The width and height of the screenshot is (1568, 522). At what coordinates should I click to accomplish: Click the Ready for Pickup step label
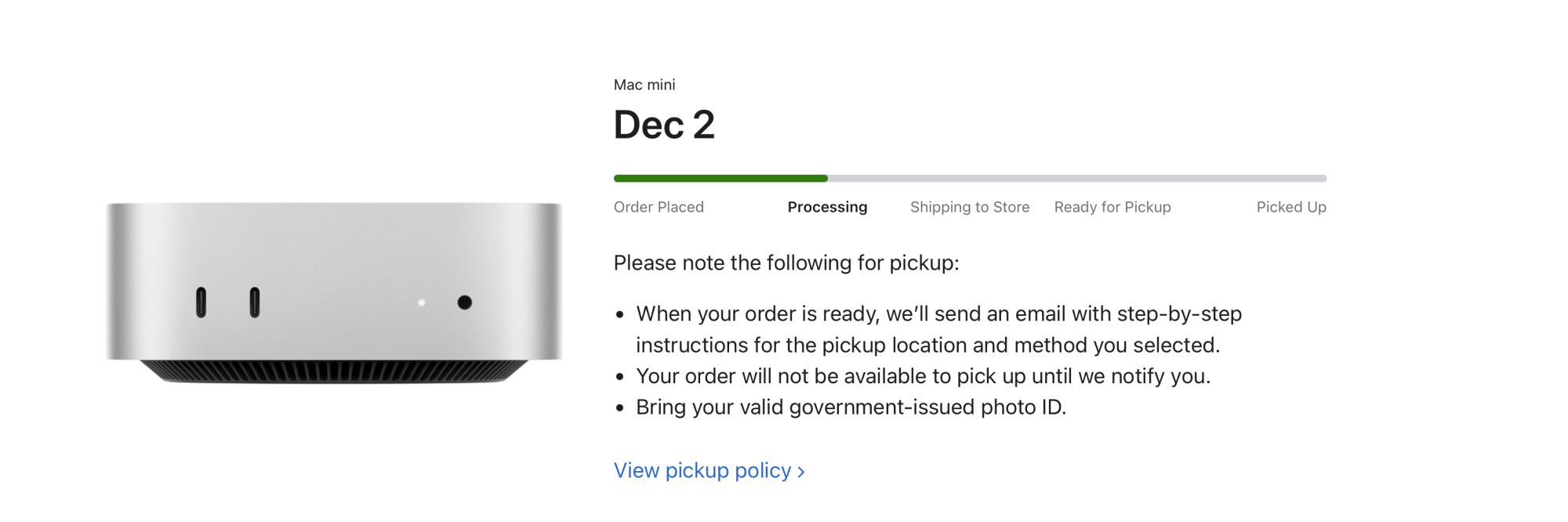1112,207
